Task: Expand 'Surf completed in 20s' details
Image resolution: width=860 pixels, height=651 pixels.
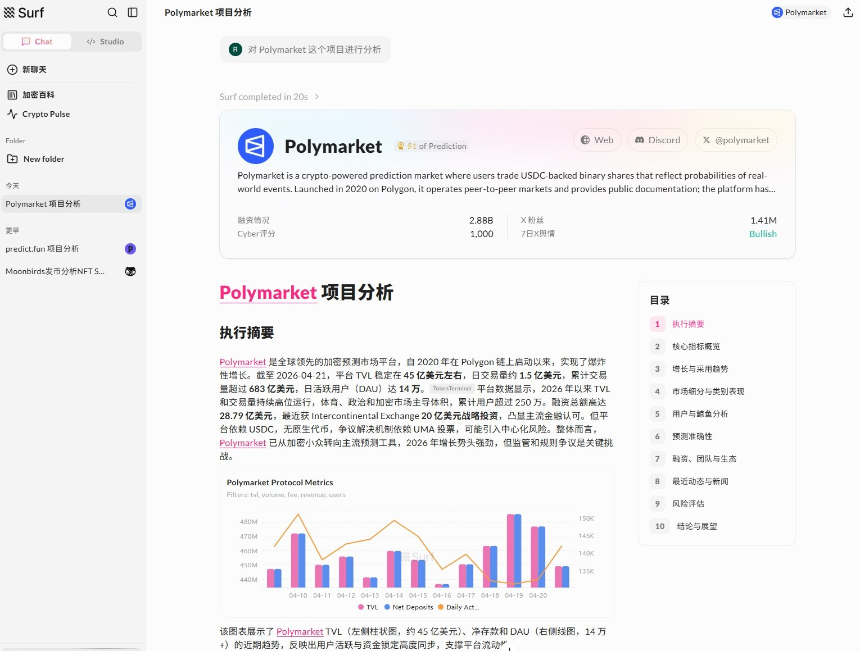Action: click(269, 97)
